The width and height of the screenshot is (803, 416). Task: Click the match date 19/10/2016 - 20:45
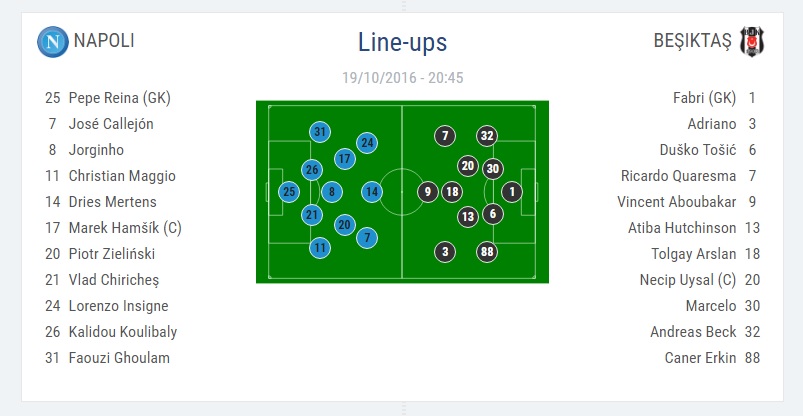coord(403,78)
